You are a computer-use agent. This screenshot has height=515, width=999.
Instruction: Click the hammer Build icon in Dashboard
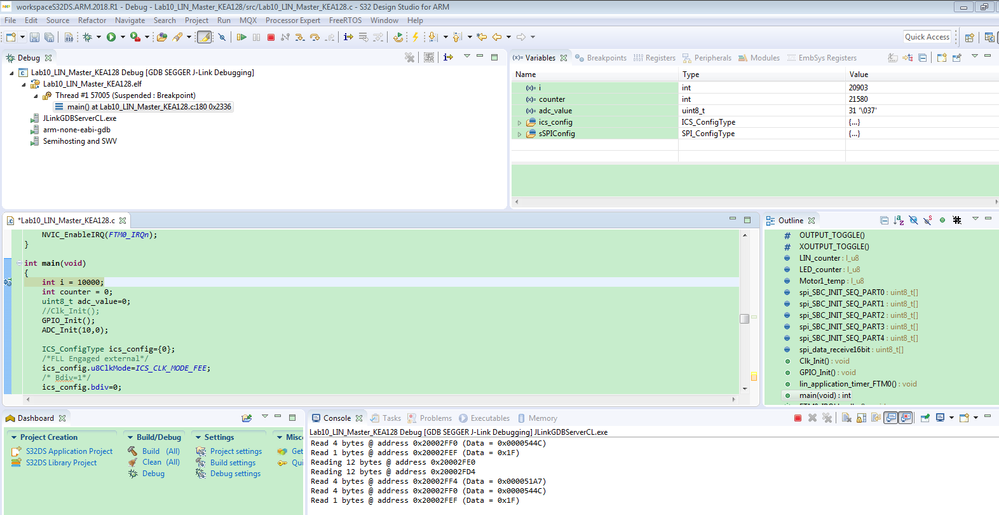pos(132,451)
